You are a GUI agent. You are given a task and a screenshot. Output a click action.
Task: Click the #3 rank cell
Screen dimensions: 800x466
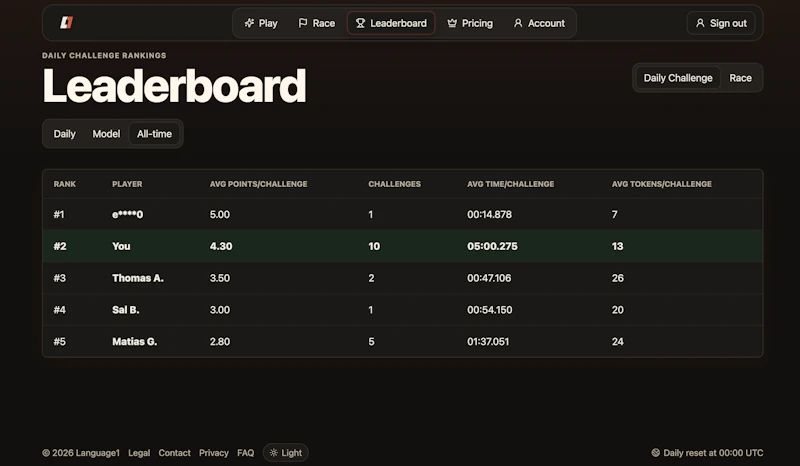(60, 278)
